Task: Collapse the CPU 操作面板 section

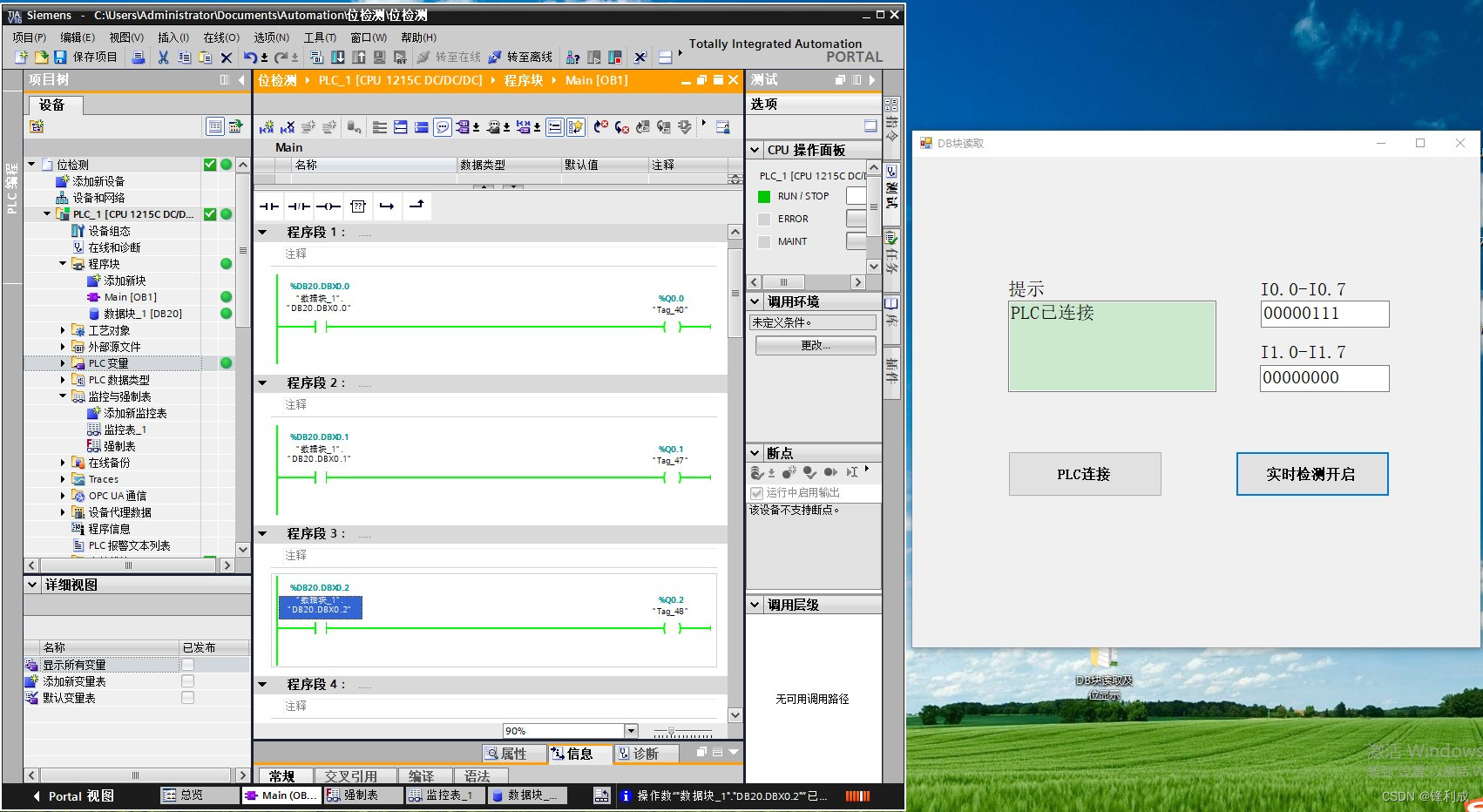Action: point(755,150)
